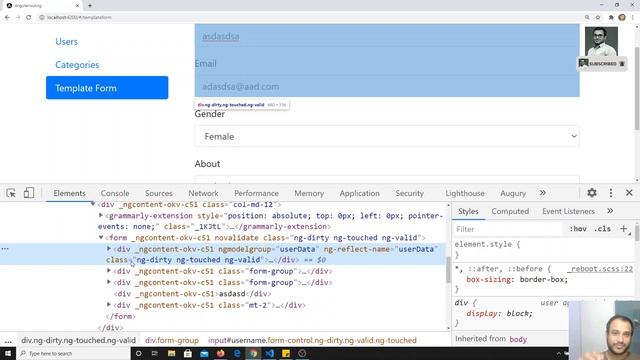Open Mail app on taskbar
Viewport: 640px width, 360px height.
204,353
